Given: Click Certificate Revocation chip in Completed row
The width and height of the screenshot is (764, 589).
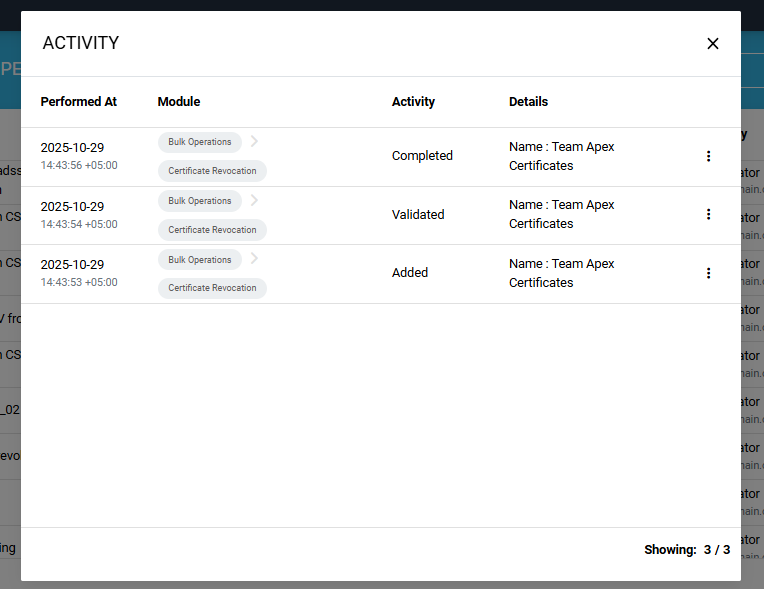Looking at the screenshot, I should pos(212,171).
